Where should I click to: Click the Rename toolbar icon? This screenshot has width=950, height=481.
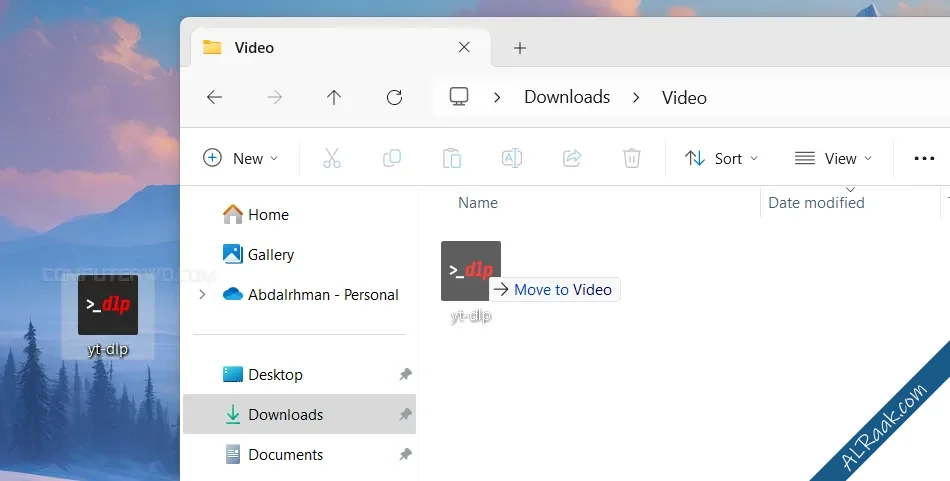pyautogui.click(x=512, y=158)
